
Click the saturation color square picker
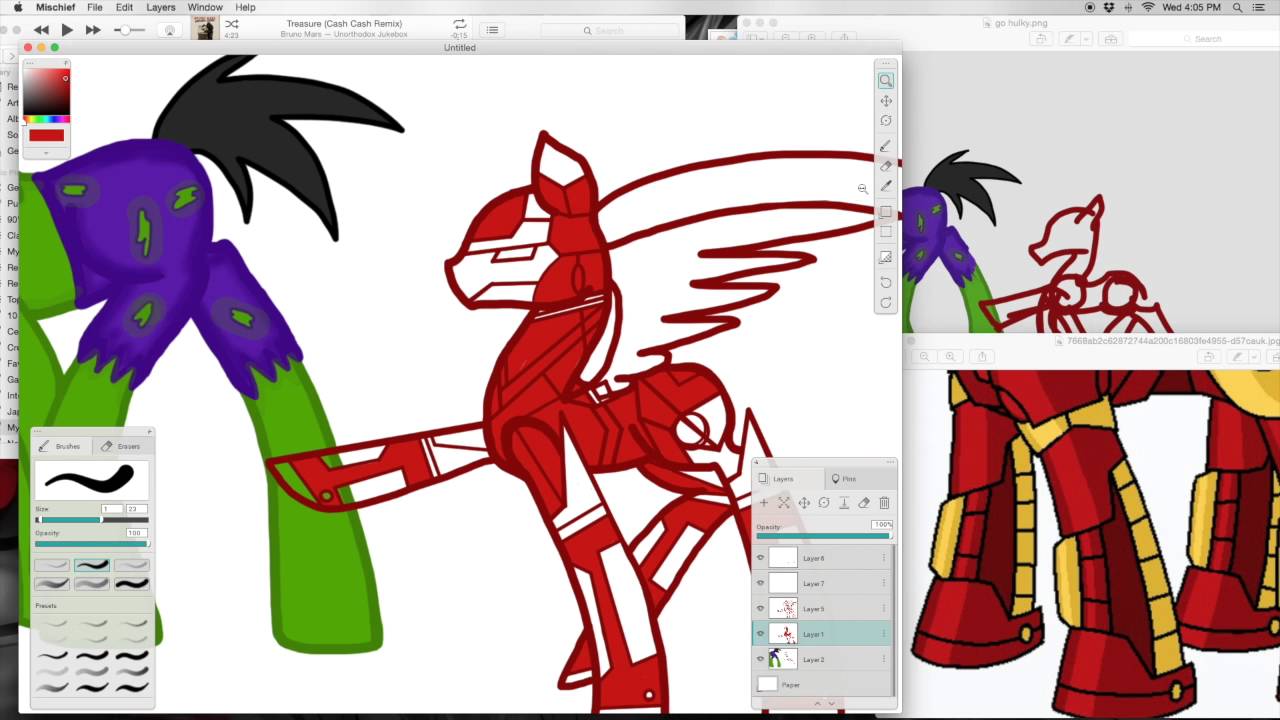pos(46,91)
